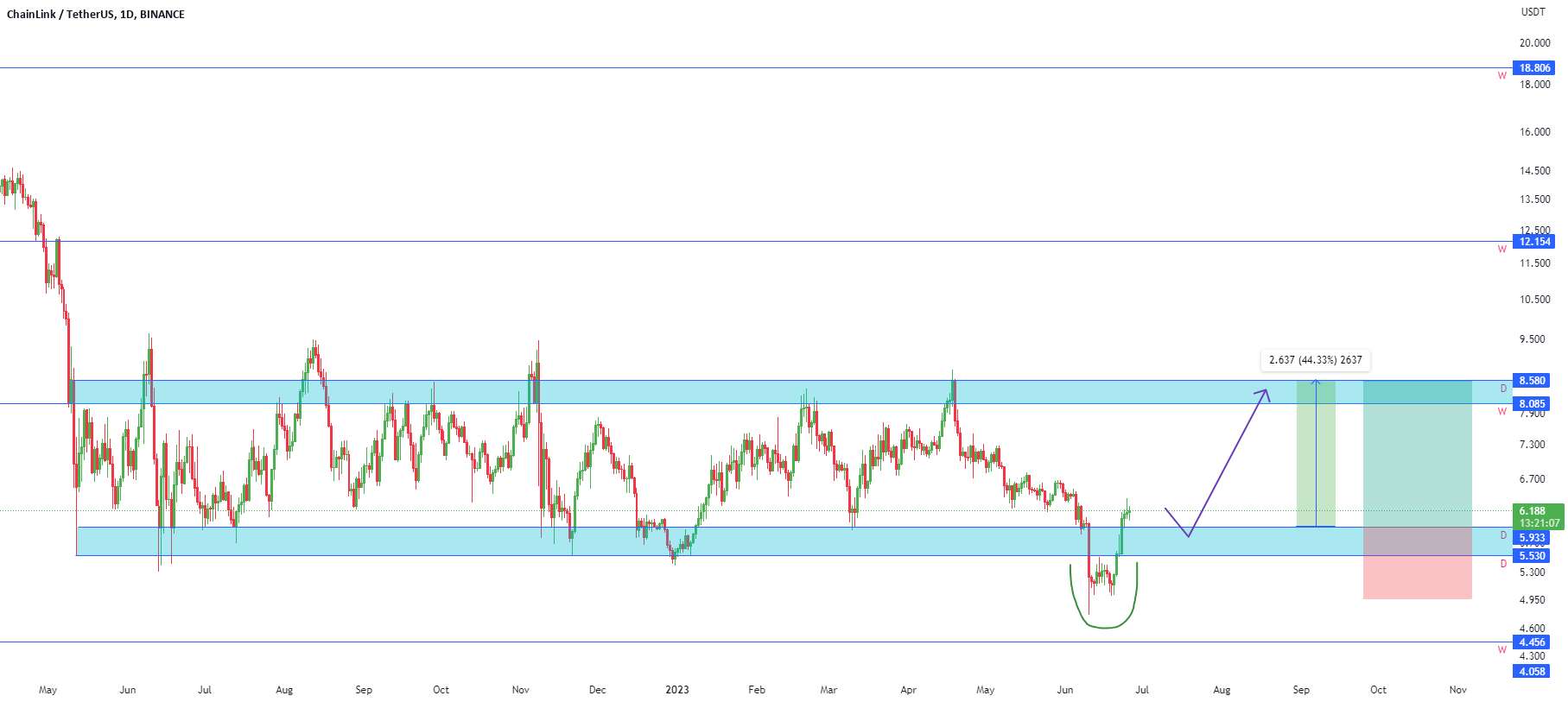Viewport: 1568px width, 702px height.
Task: Click the D marker beside the 8.580 label
Action: tap(1503, 389)
